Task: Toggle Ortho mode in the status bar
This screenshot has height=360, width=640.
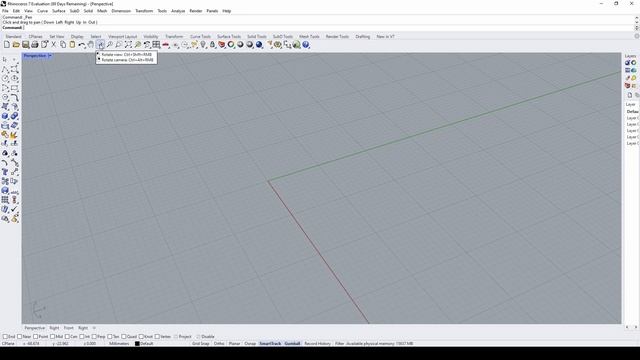Action: click(x=219, y=344)
